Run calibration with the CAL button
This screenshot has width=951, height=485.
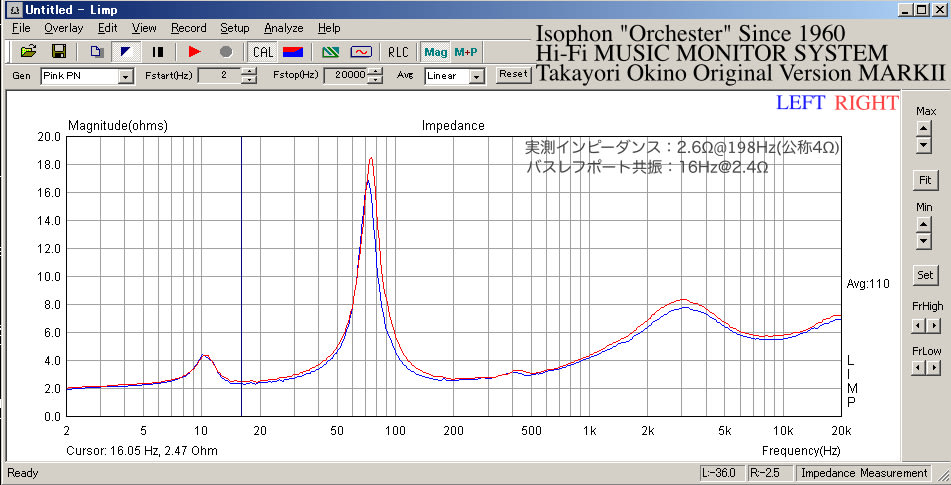[263, 52]
